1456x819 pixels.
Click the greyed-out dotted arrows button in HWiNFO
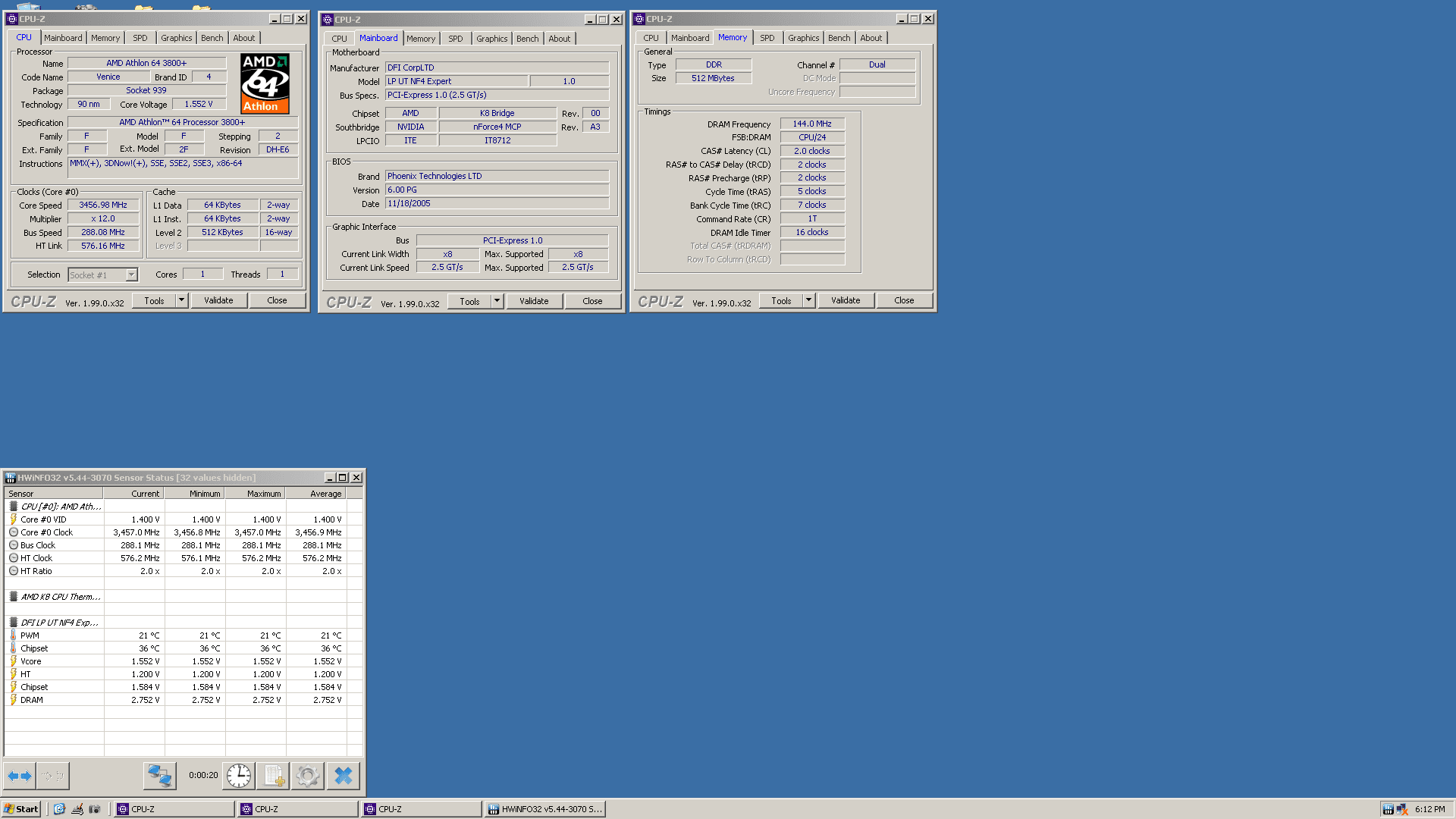[x=52, y=776]
